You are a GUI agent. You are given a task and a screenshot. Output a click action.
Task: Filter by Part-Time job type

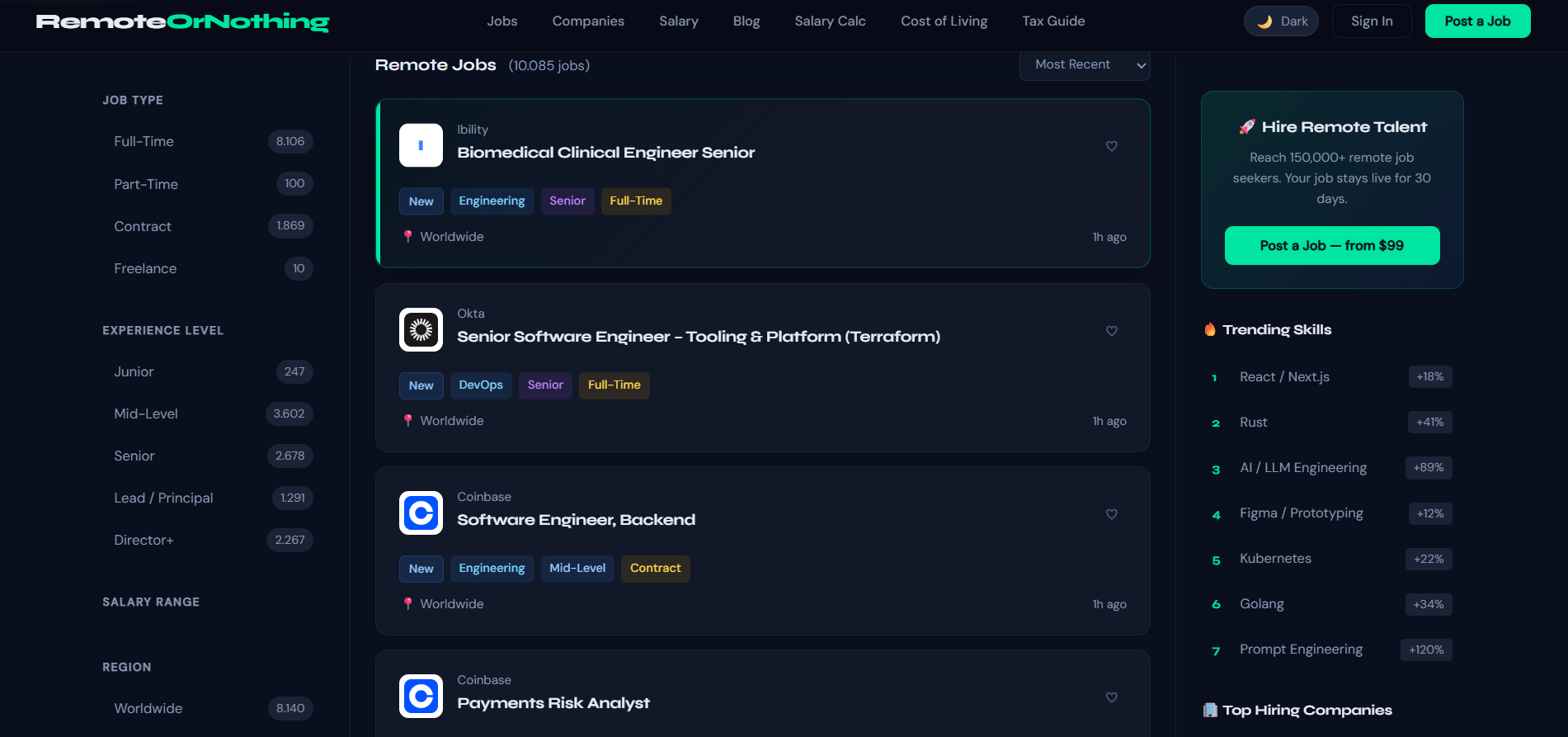pos(208,183)
